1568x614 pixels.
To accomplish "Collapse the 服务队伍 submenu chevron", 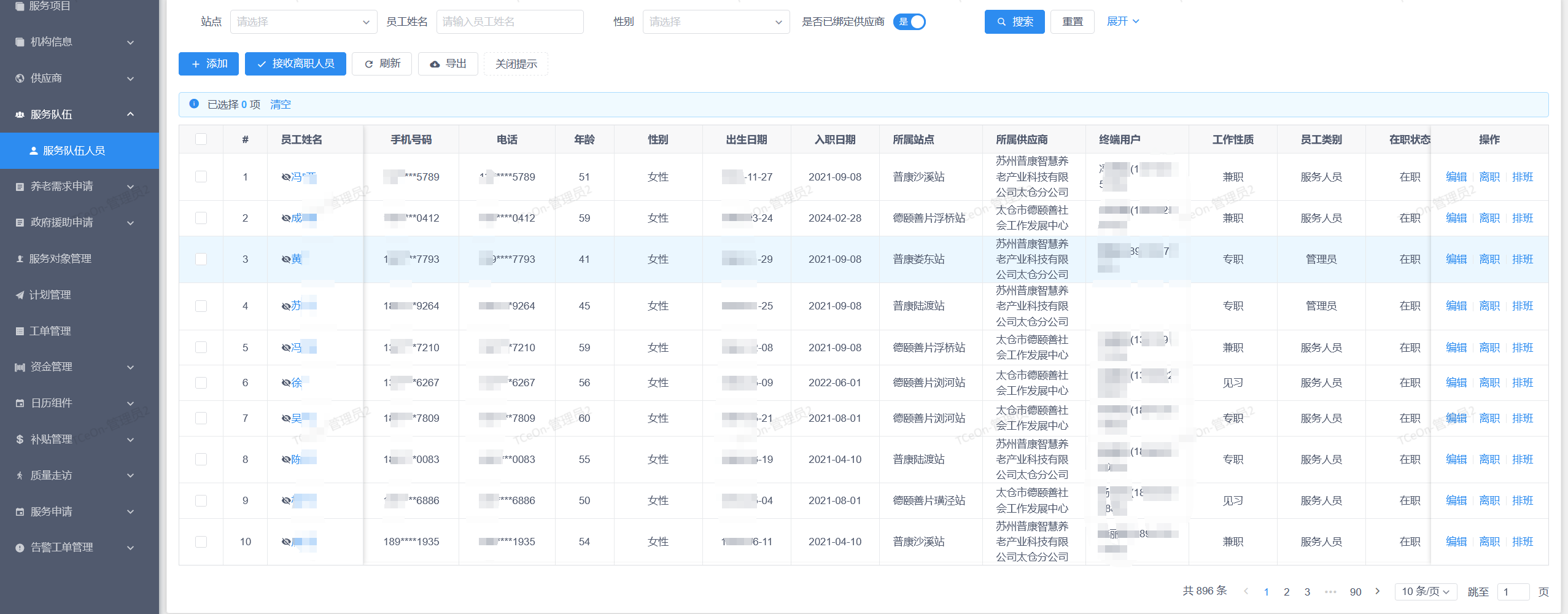I will [130, 114].
